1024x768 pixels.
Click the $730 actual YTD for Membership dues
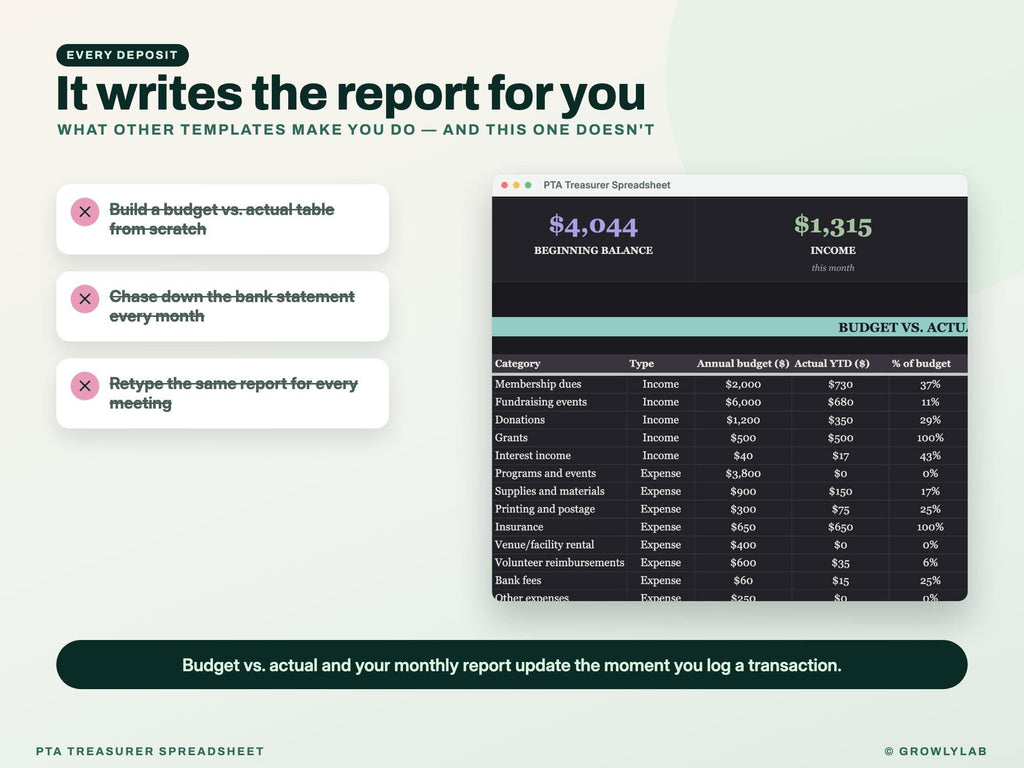[x=840, y=384]
